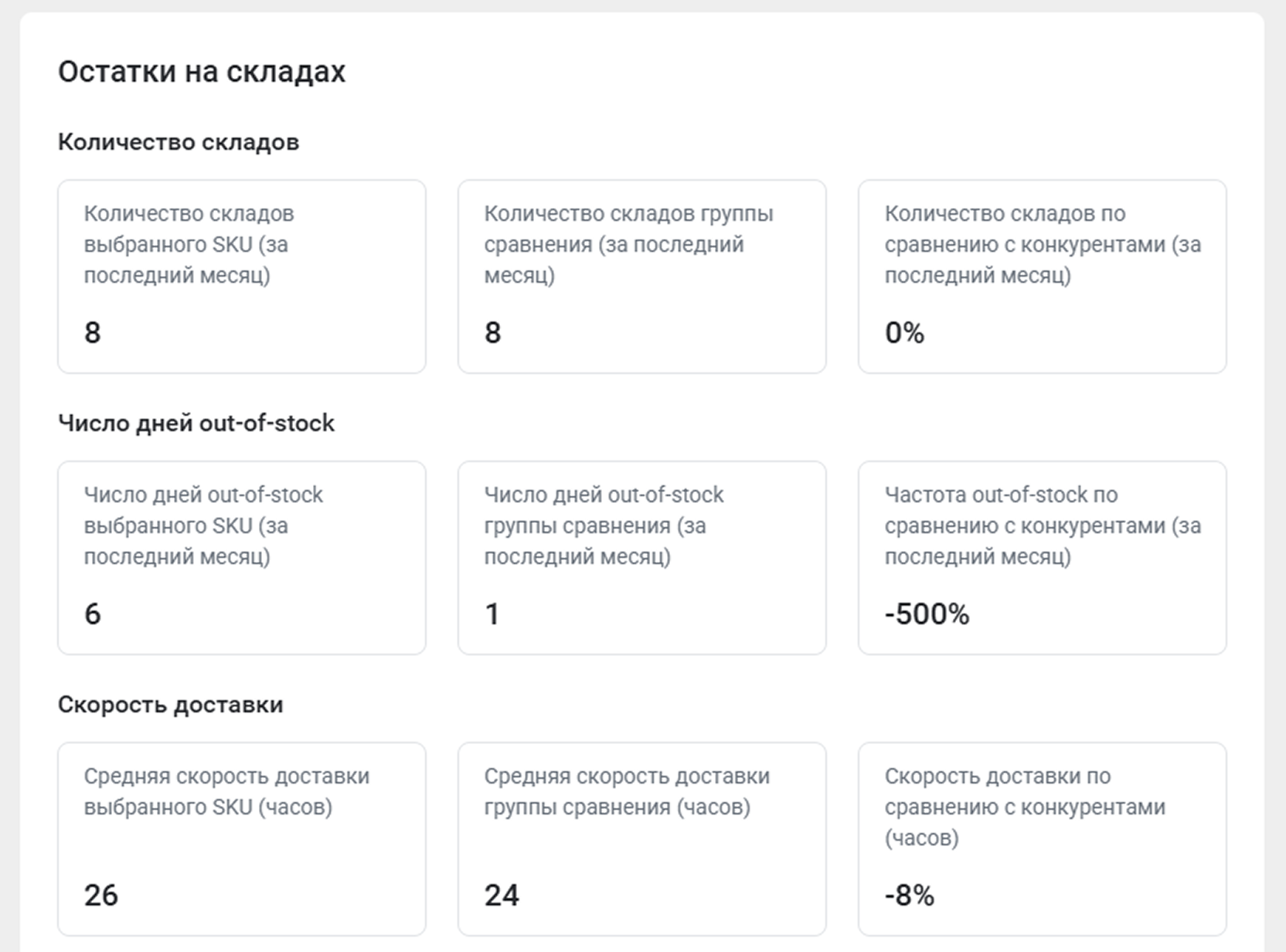Image resolution: width=1286 pixels, height=952 pixels.
Task: Open the "Количество складов группы сравнения" card
Action: point(641,276)
